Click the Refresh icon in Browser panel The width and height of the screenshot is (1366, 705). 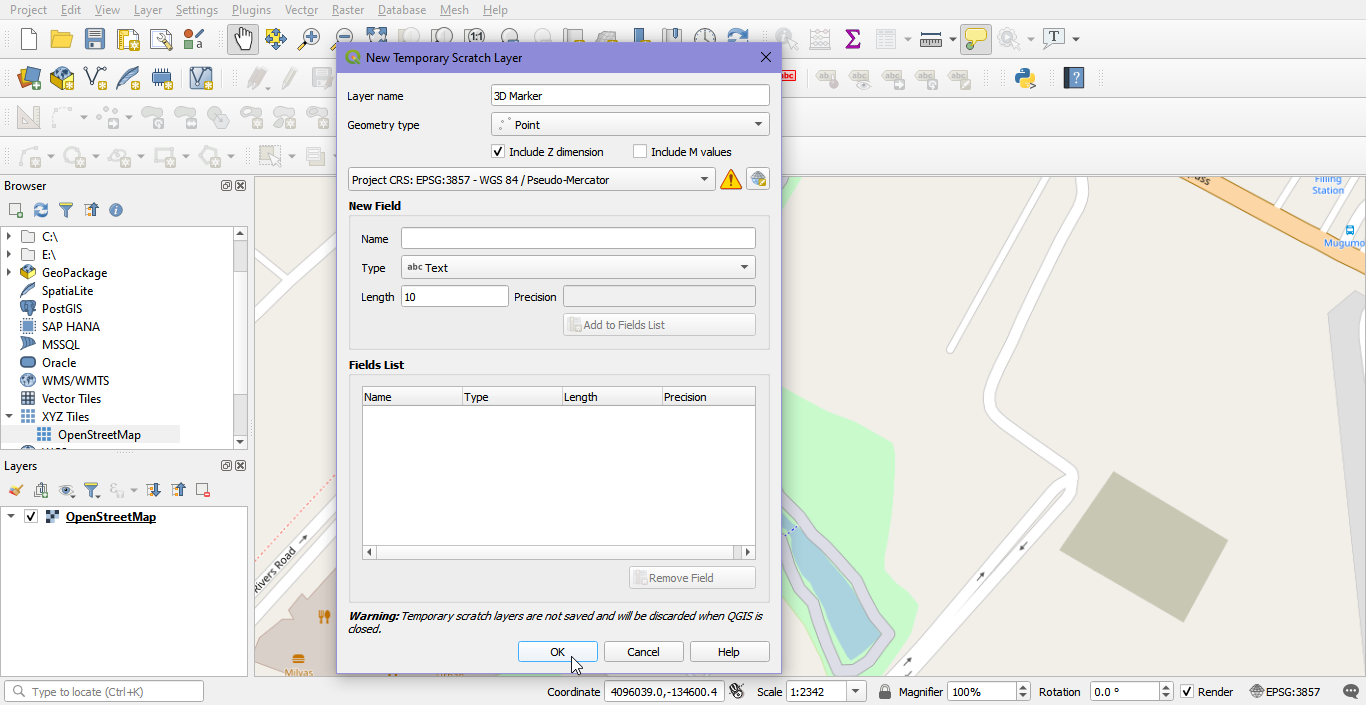tap(41, 210)
